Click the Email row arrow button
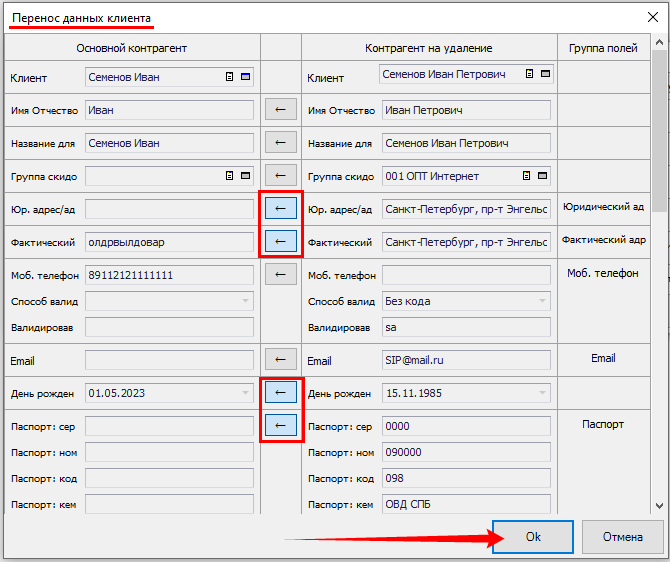Viewport: 670px width, 562px height. click(x=280, y=360)
